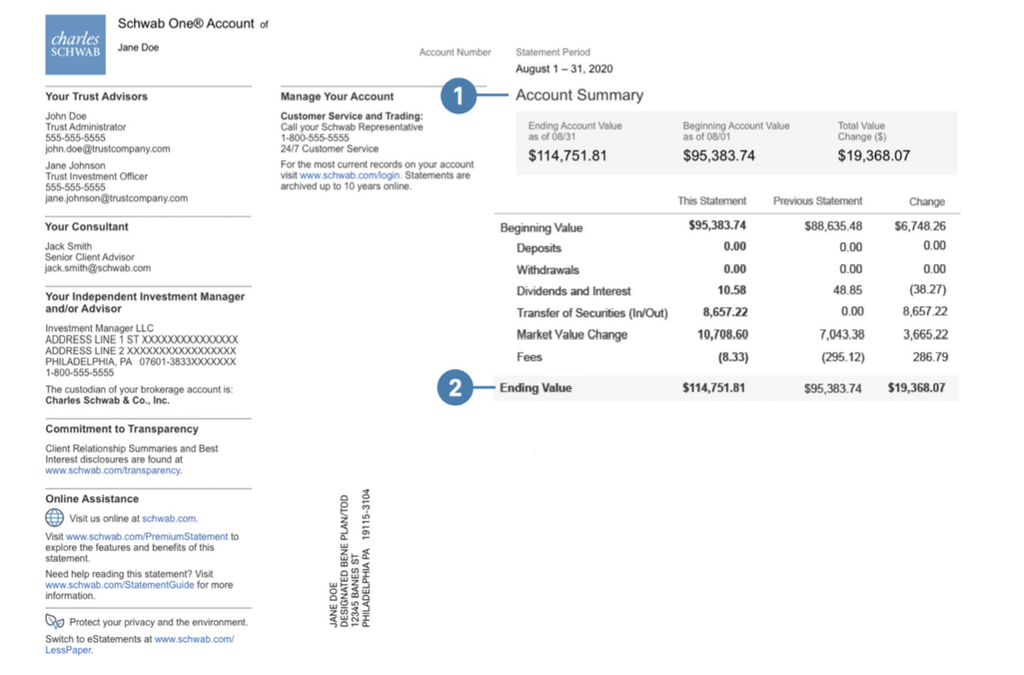Click the Fees row label
The height and width of the screenshot is (675, 1024).
coord(529,357)
